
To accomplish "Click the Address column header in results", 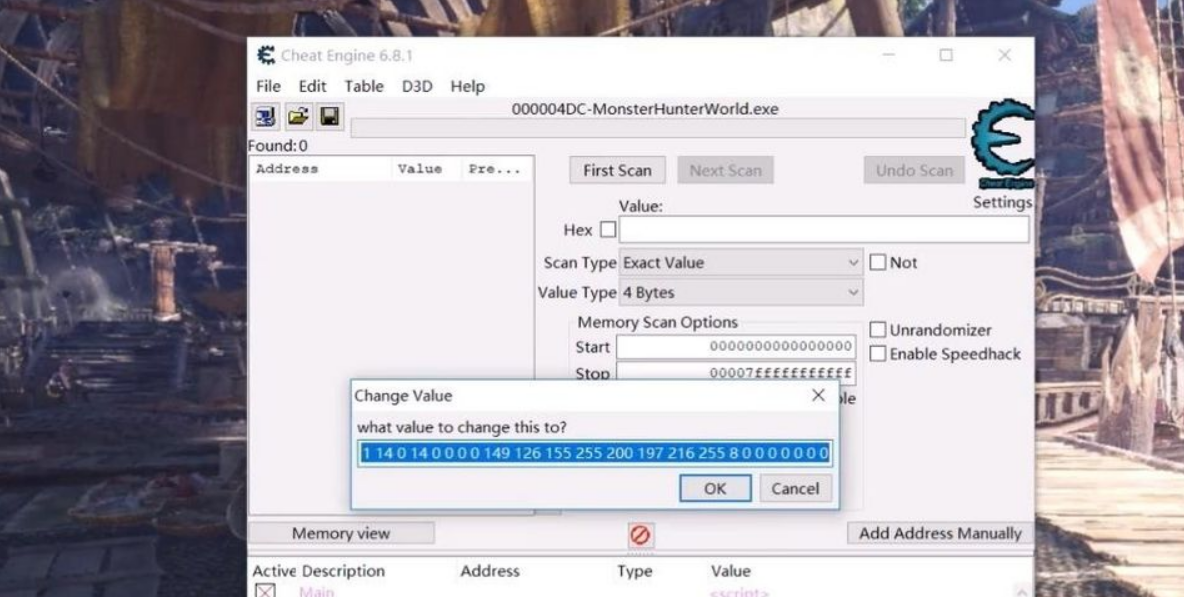I will 321,169.
